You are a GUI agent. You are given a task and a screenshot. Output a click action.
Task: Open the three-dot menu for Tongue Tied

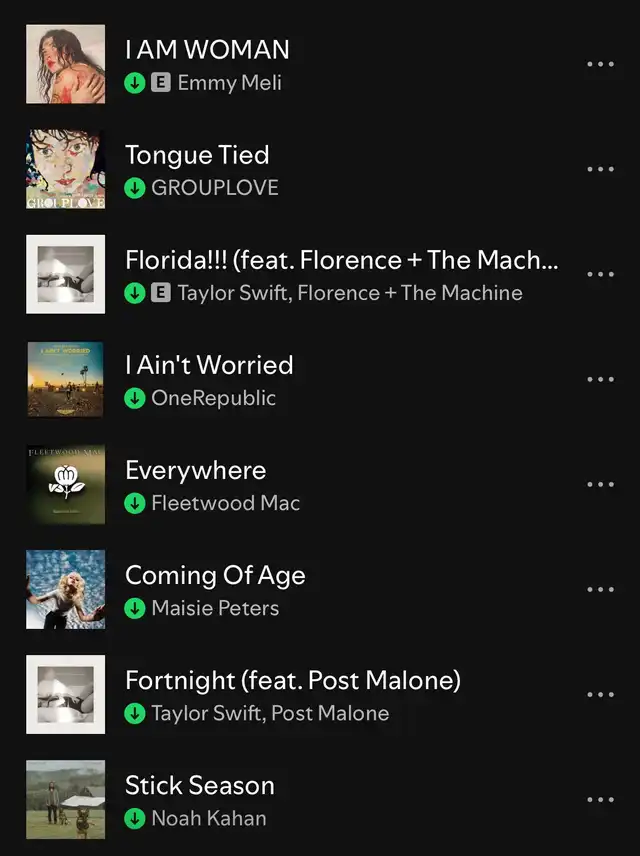coord(600,169)
